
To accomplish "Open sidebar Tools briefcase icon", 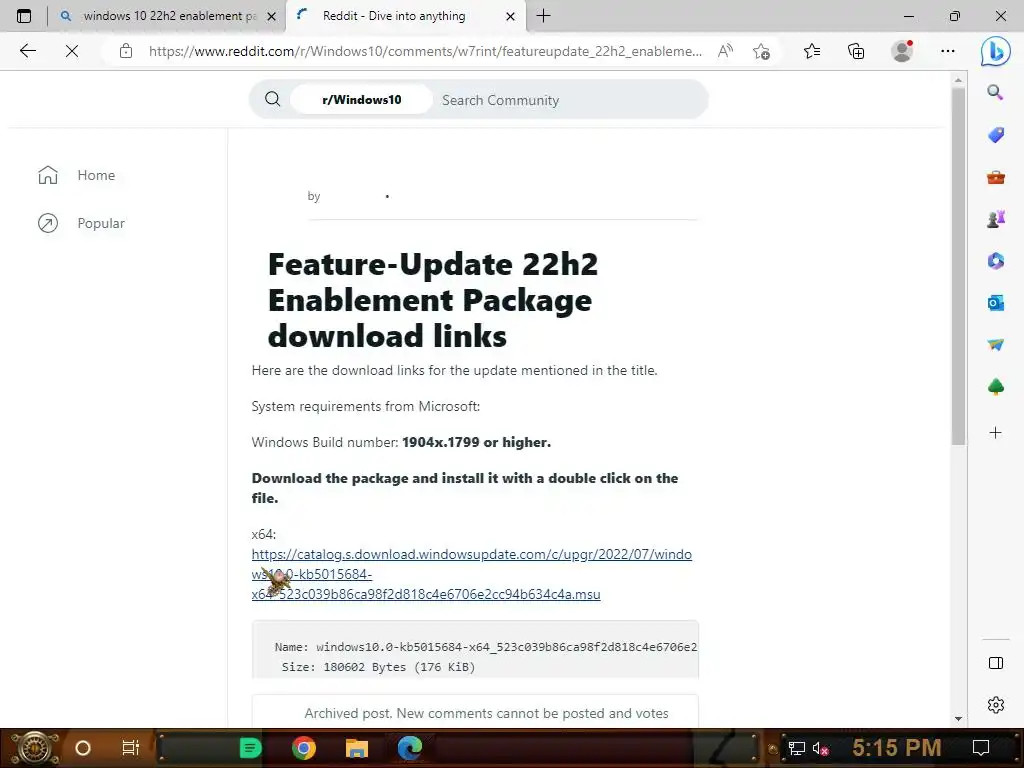I will [995, 177].
